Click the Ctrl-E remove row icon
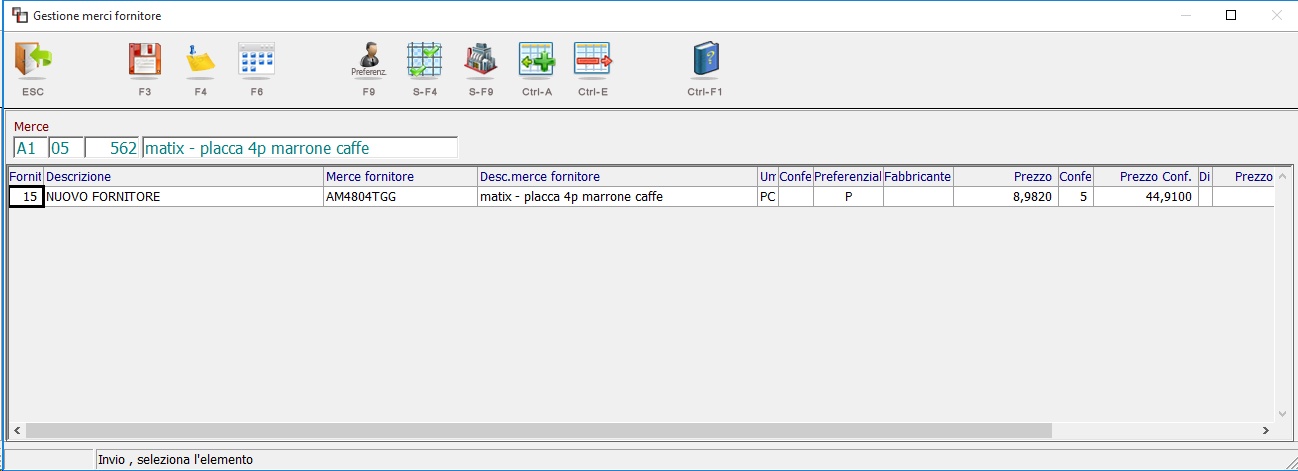The height and width of the screenshot is (471, 1298). point(592,60)
